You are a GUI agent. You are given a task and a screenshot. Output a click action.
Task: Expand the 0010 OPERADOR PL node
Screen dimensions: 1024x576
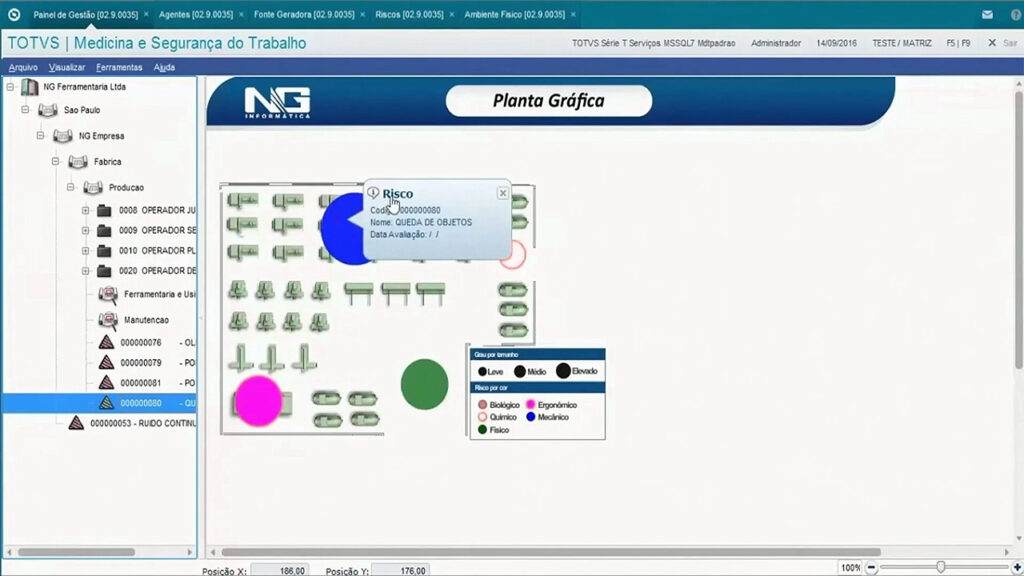86,251
